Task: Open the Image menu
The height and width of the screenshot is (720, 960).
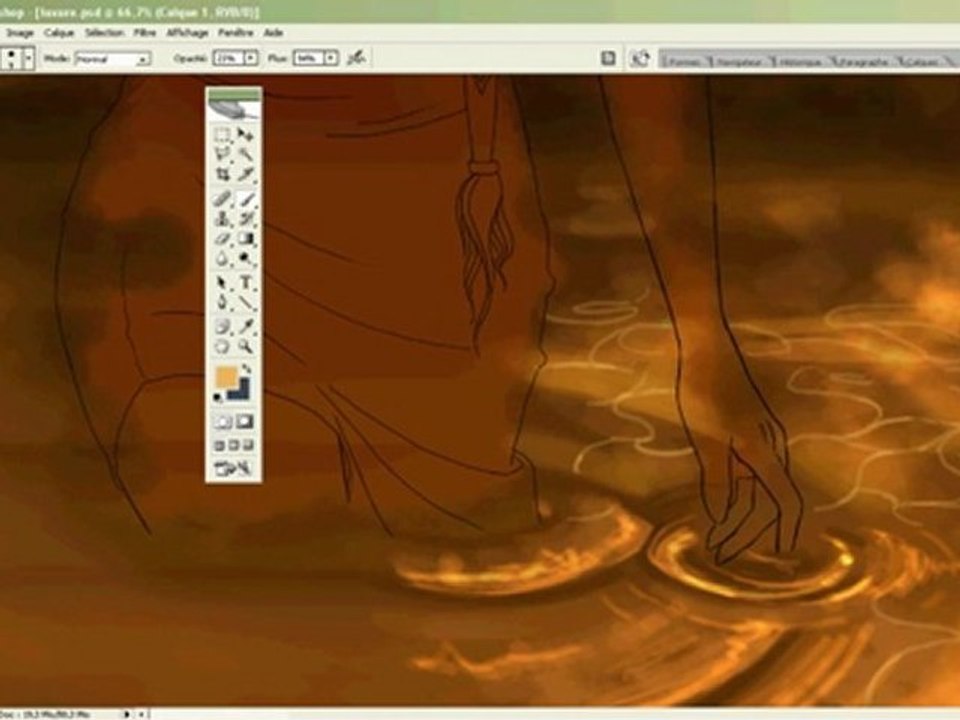Action: coord(20,32)
